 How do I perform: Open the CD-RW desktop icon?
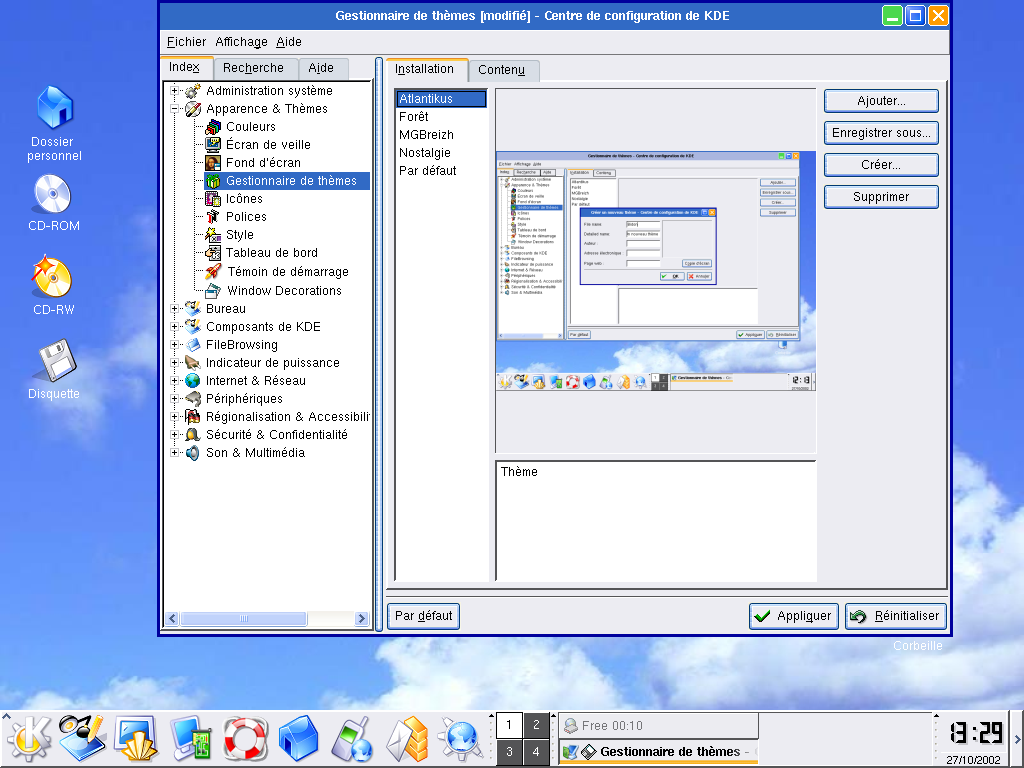52,277
